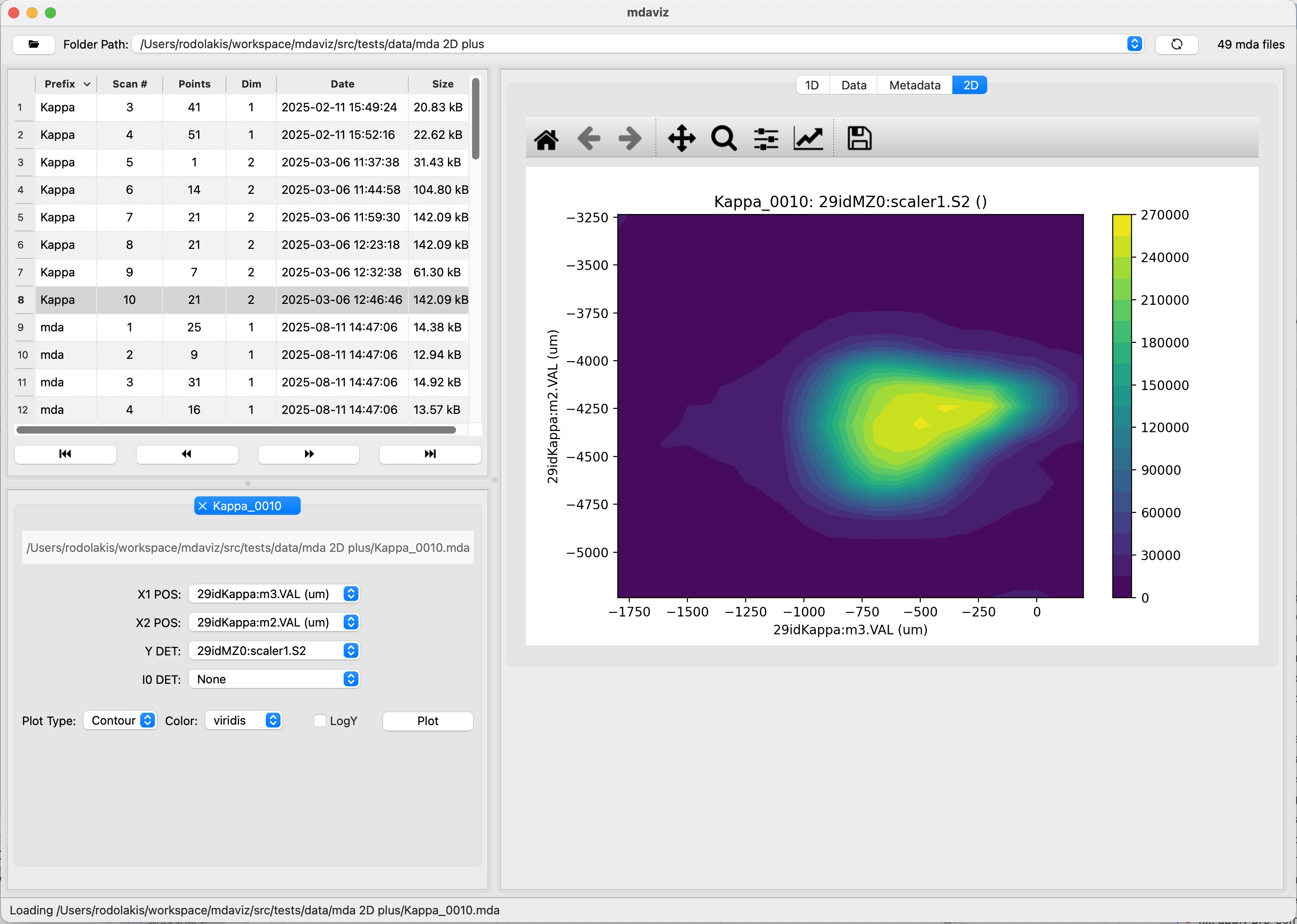The image size is (1297, 924).
Task: Click the Plot button
Action: 428,721
